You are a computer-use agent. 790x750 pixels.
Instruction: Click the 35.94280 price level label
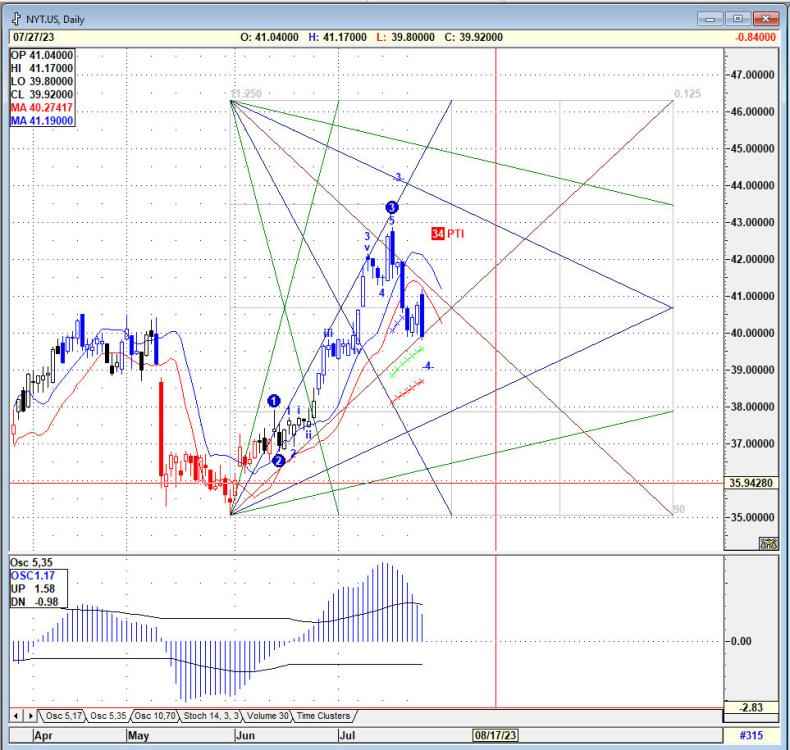tap(754, 483)
